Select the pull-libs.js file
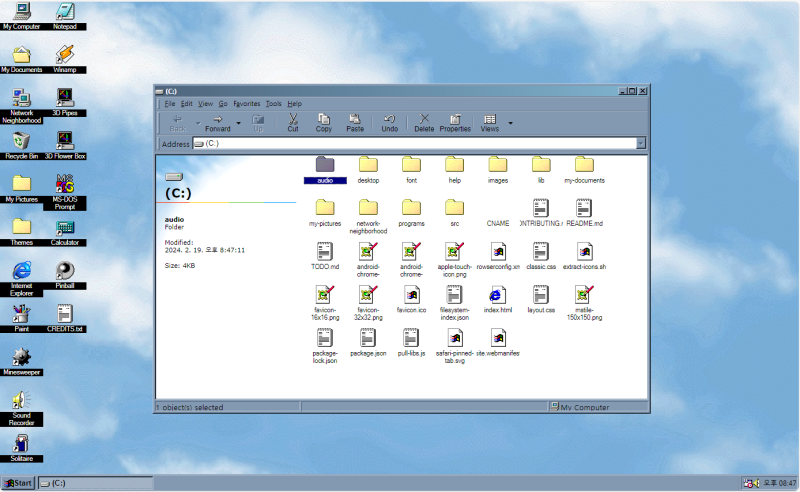800x492 pixels. pos(411,343)
